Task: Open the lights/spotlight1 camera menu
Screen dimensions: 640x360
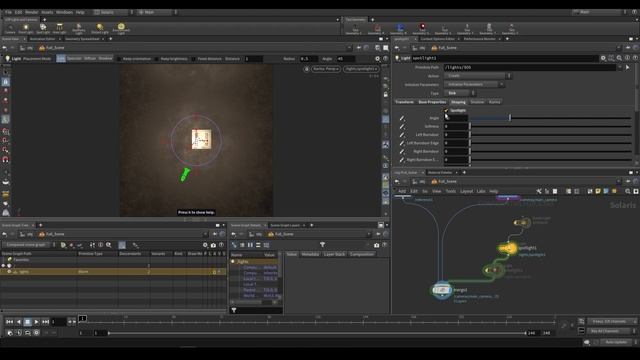Action: click(x=361, y=69)
